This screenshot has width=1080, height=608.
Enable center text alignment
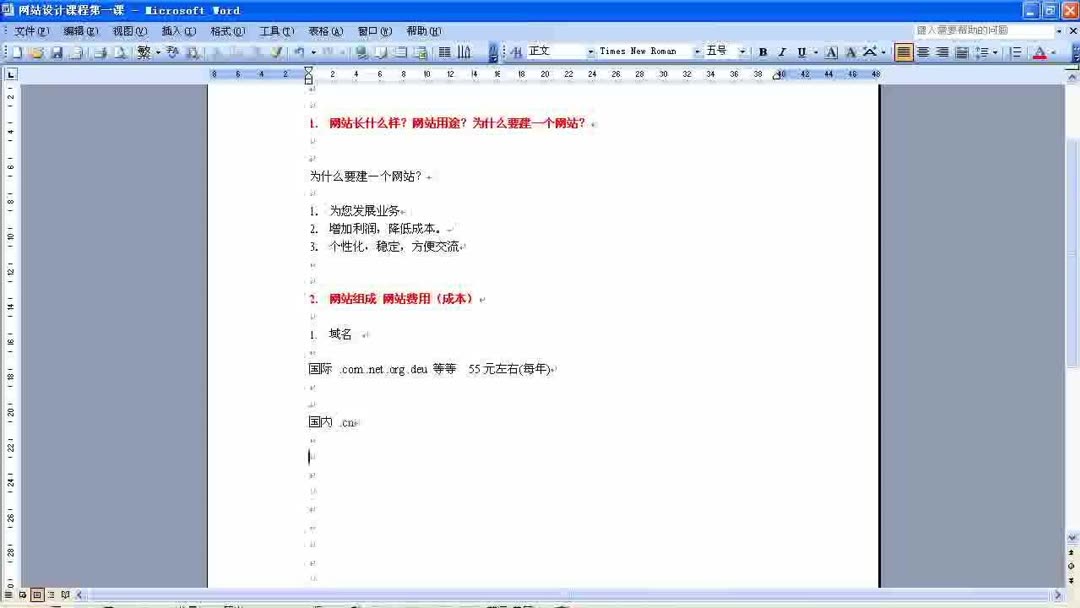(922, 51)
